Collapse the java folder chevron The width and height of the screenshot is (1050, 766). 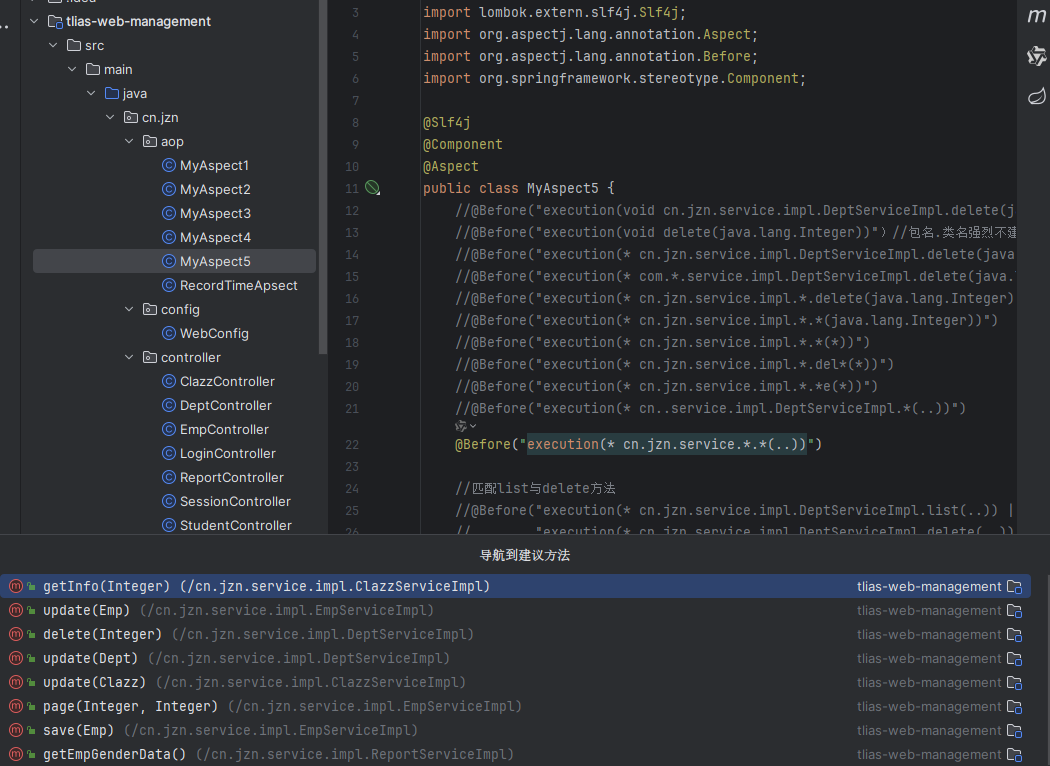coord(91,93)
